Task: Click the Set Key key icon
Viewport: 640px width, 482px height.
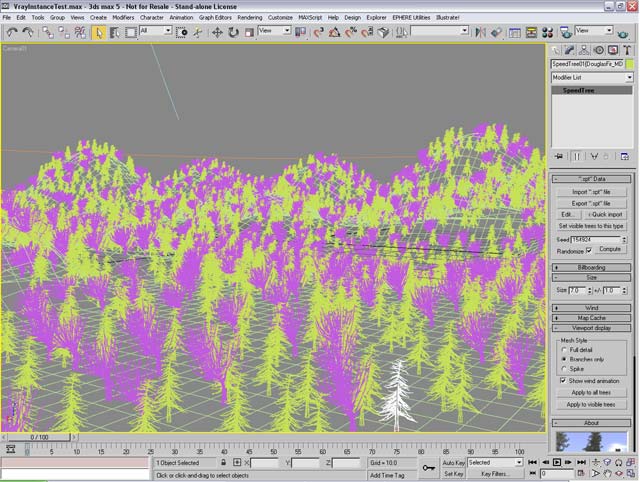Action: coord(428,467)
